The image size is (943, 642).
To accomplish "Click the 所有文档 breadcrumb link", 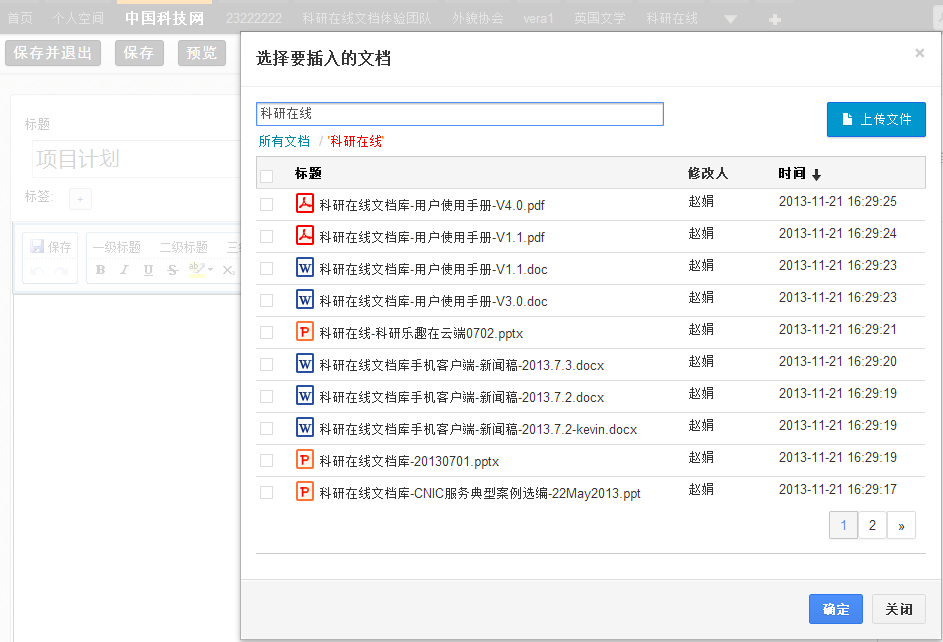I will click(x=284, y=142).
